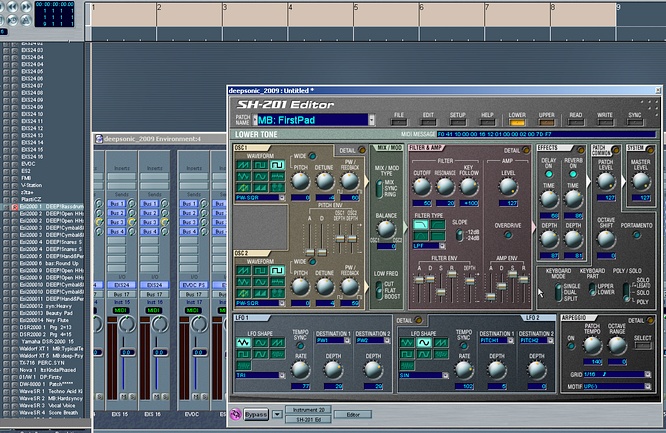Select LFO 1 triangle shape icon
666x433 pixels.
[243, 342]
